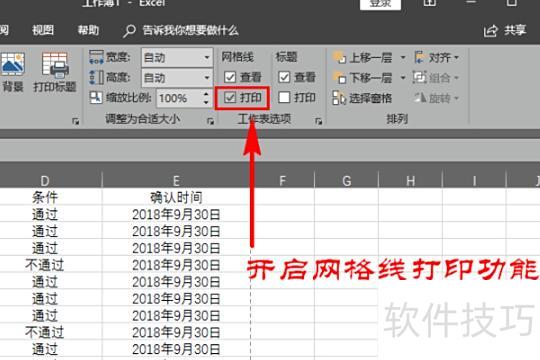Decrease scale percentage with down arrow
The width and height of the screenshot is (540, 360).
[206, 102]
